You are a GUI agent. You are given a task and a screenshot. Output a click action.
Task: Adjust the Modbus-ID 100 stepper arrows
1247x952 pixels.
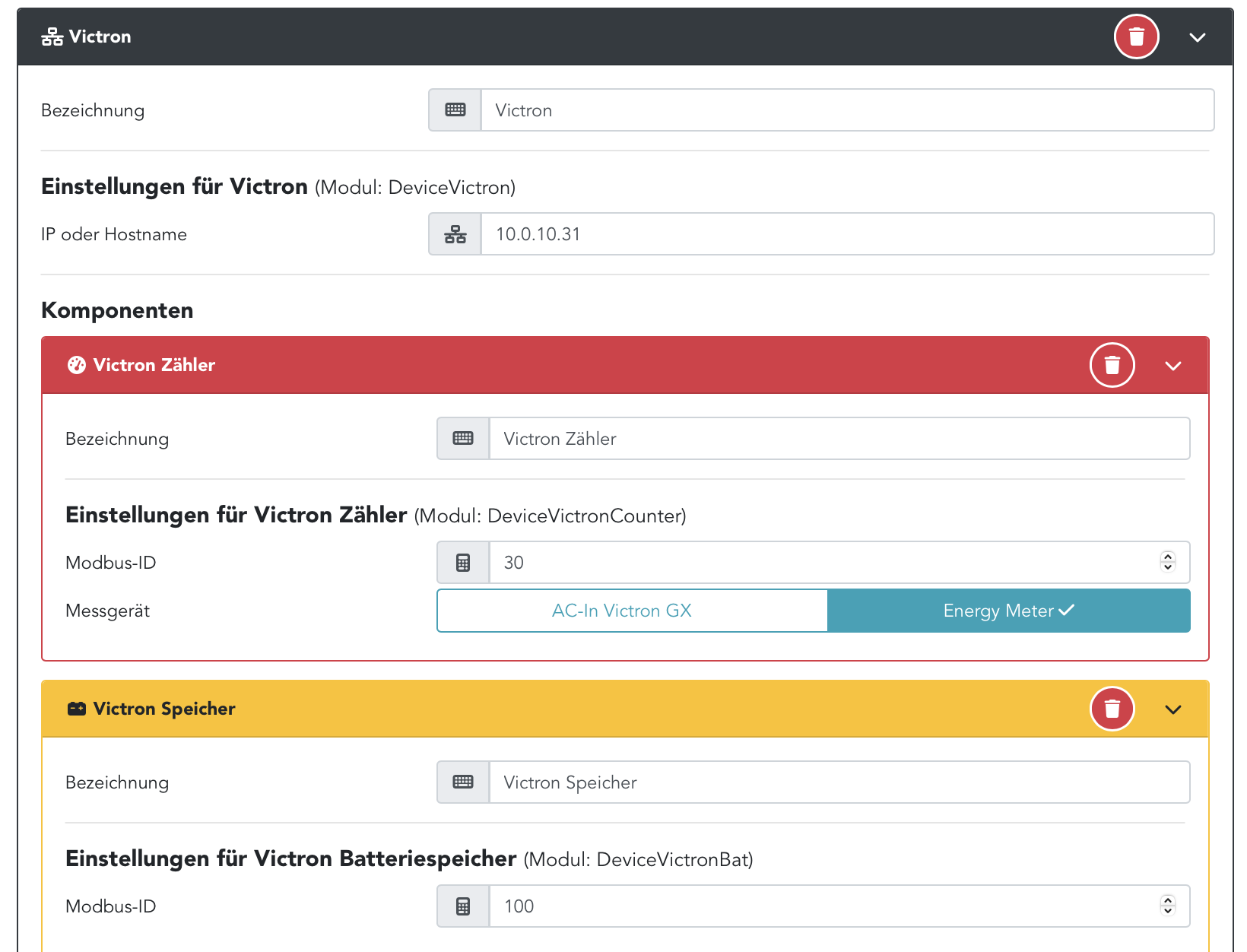1168,906
